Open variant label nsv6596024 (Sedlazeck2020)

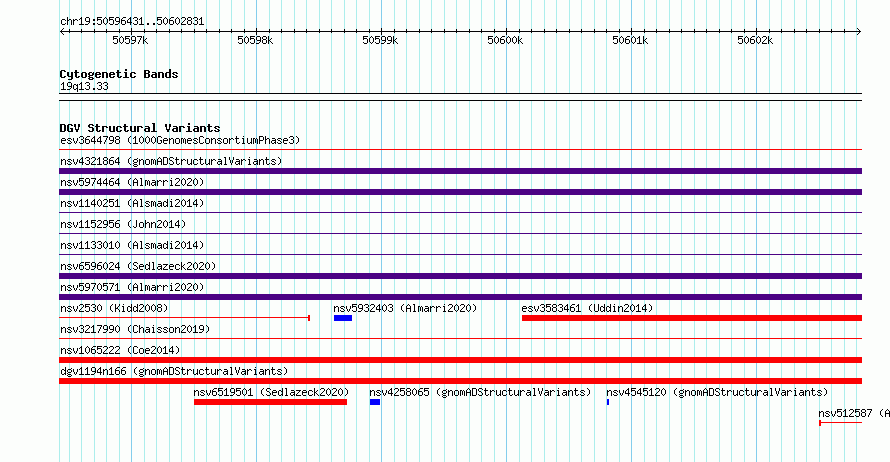138,266
